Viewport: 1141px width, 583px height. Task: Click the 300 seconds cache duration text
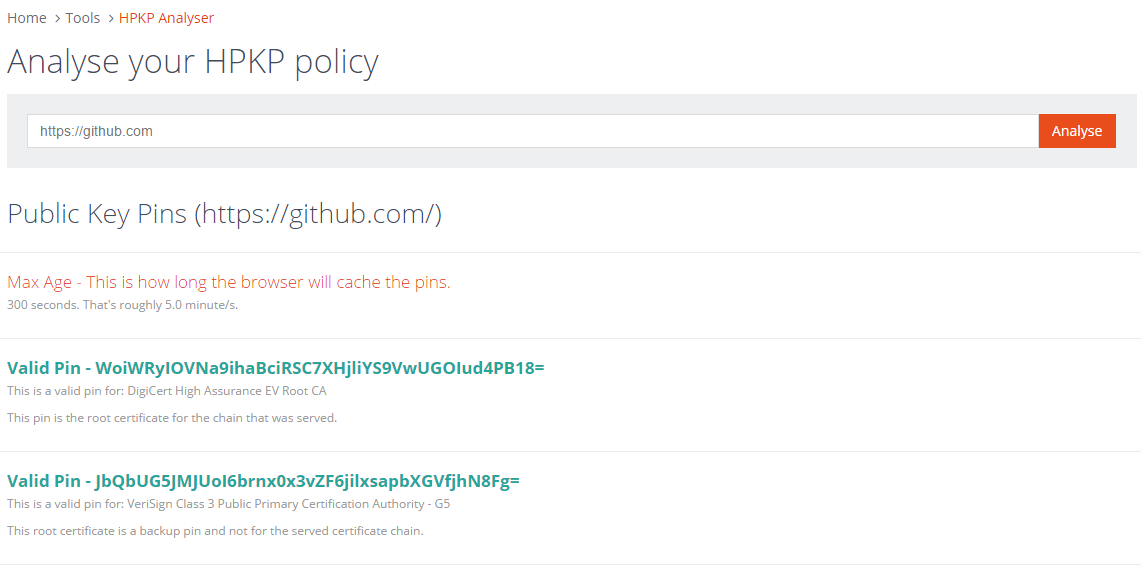120,304
